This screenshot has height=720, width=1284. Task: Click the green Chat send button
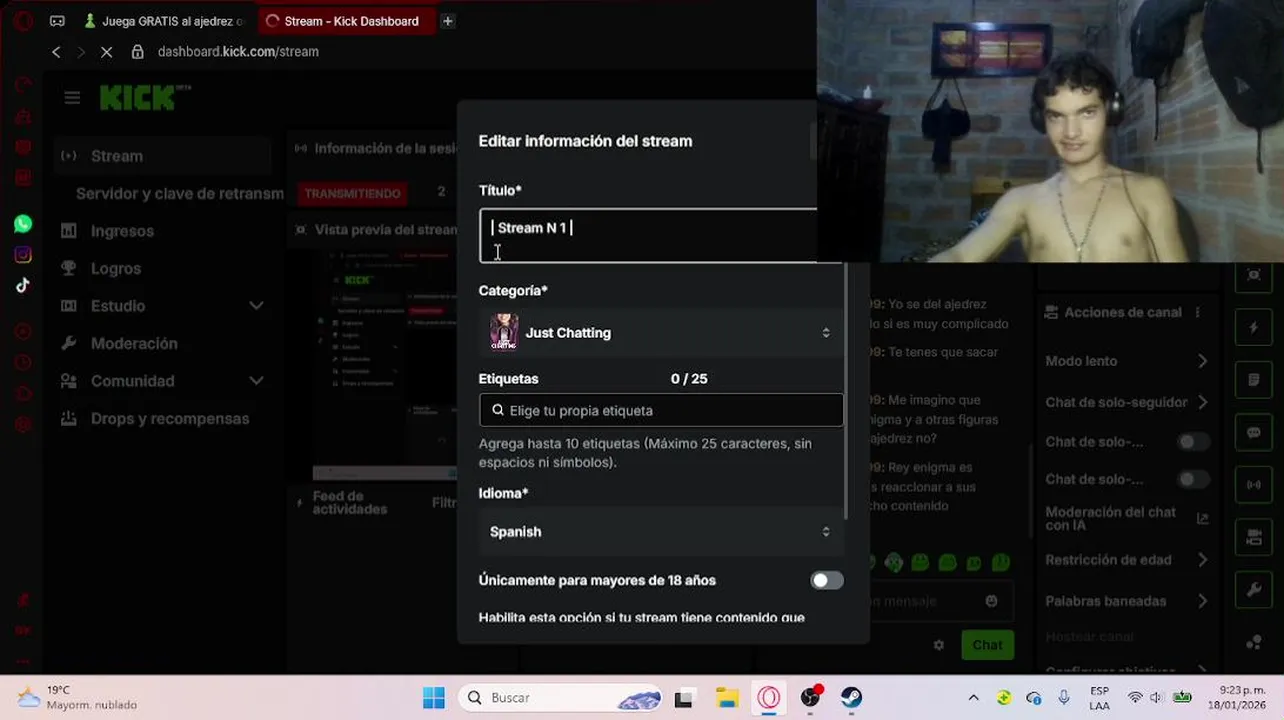[987, 645]
